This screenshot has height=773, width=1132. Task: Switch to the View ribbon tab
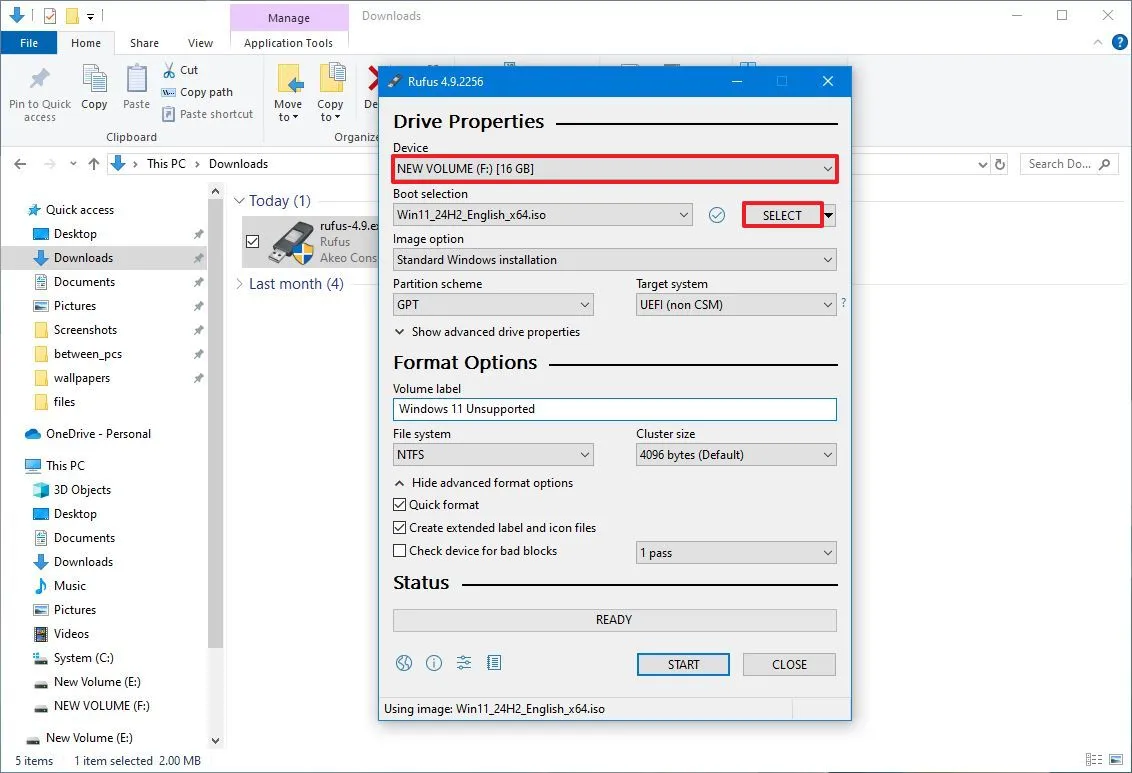pos(200,43)
